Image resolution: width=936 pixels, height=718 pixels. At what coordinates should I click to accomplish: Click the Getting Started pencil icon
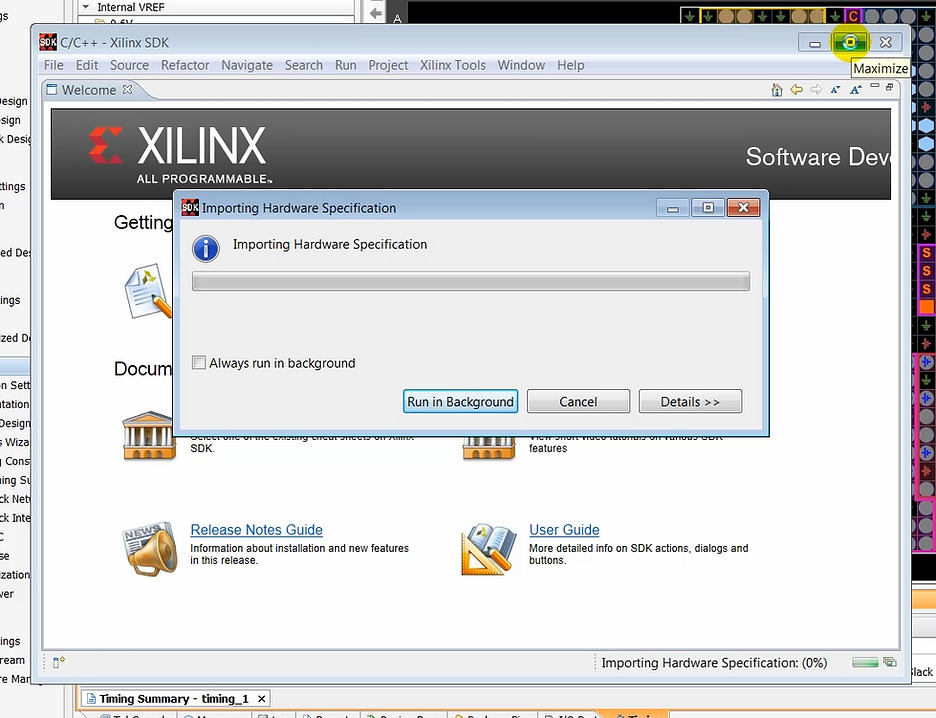tap(148, 292)
